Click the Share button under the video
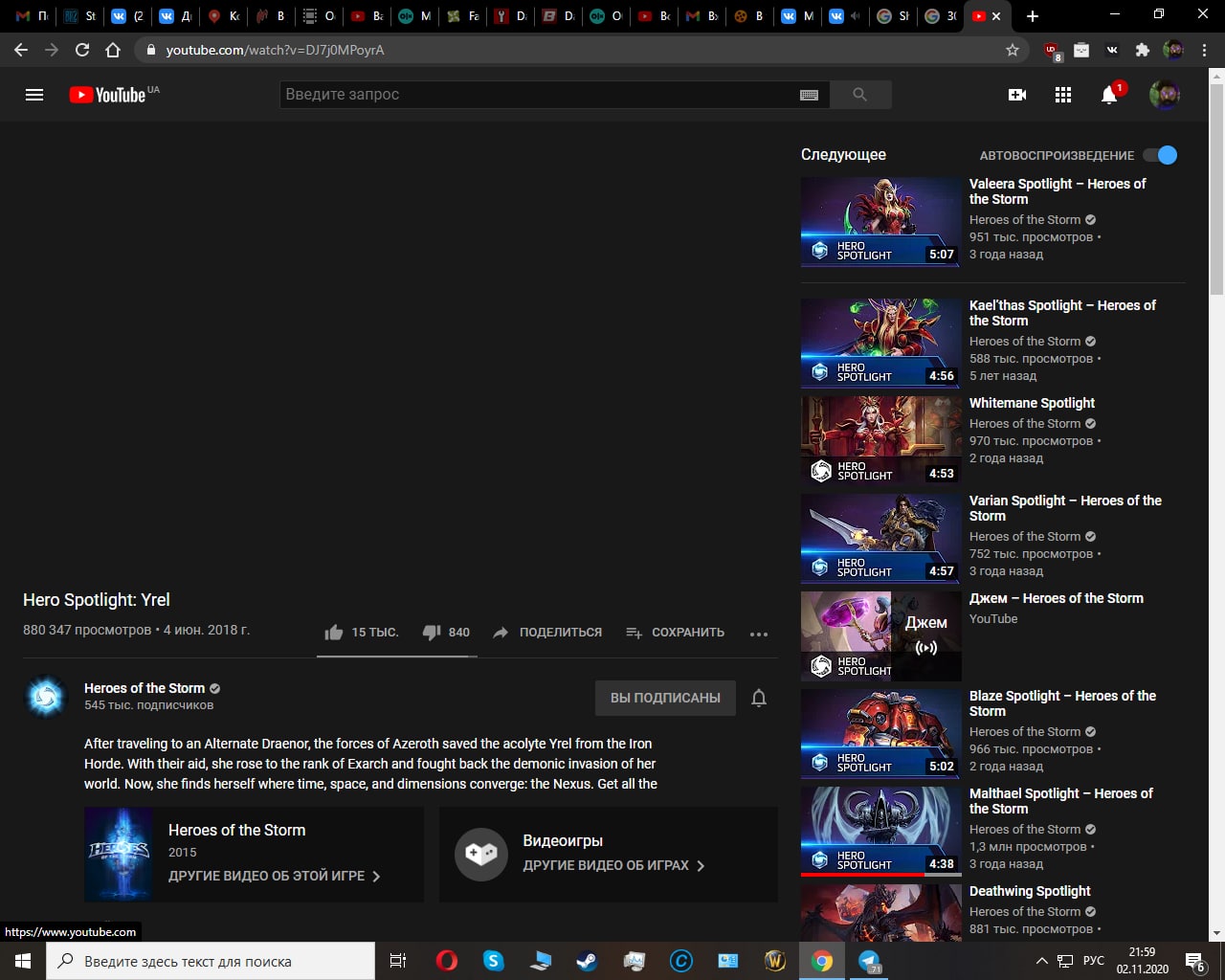This screenshot has height=980, width=1225. click(x=547, y=633)
